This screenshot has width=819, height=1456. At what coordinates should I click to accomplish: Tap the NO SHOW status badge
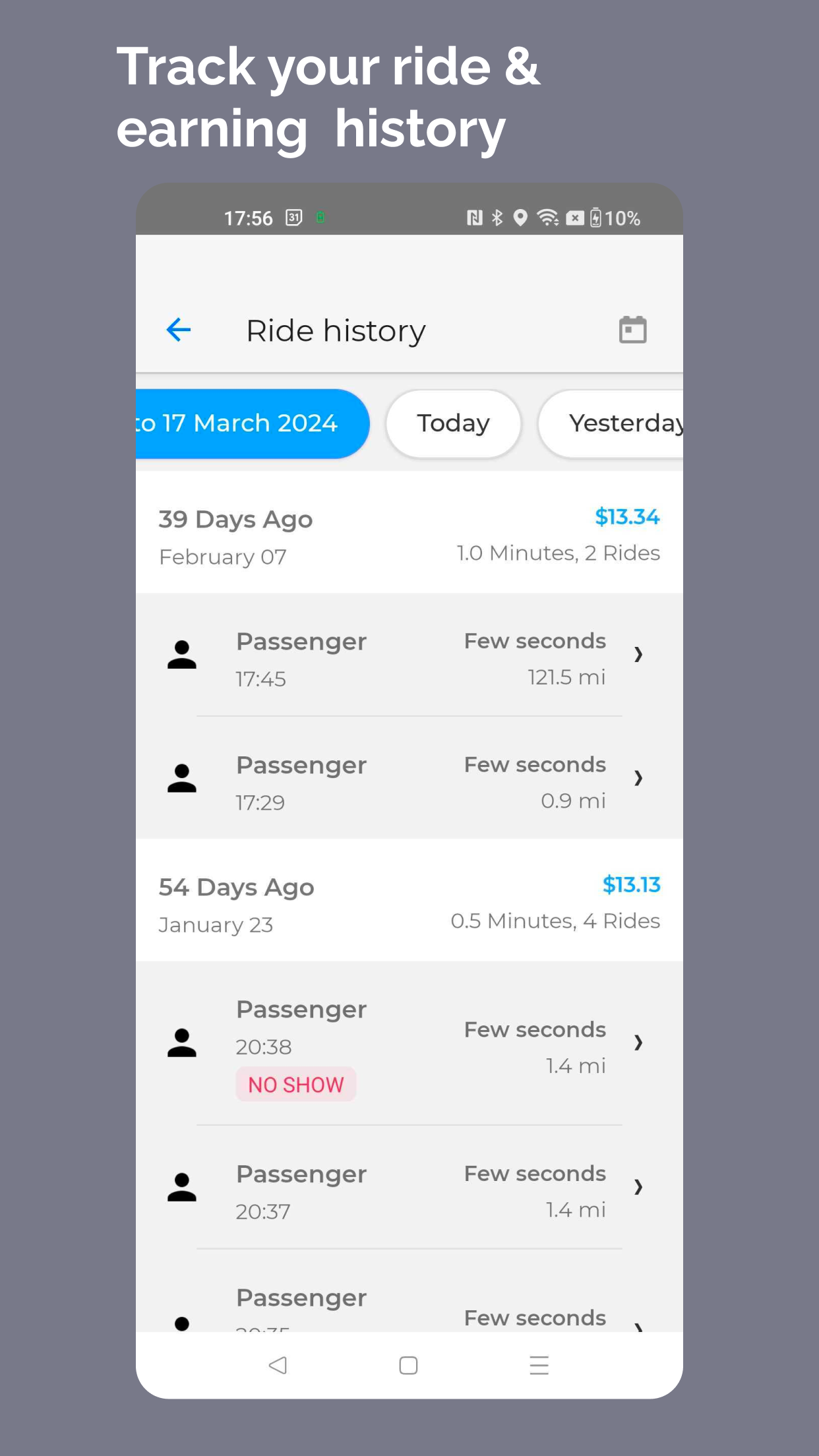click(296, 1084)
